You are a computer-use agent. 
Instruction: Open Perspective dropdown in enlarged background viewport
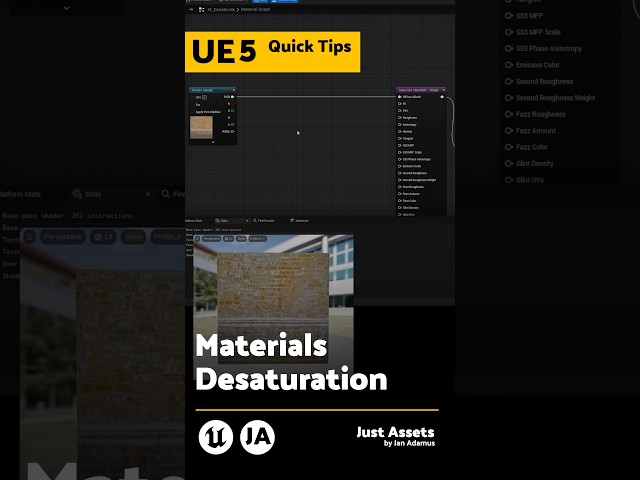63,237
